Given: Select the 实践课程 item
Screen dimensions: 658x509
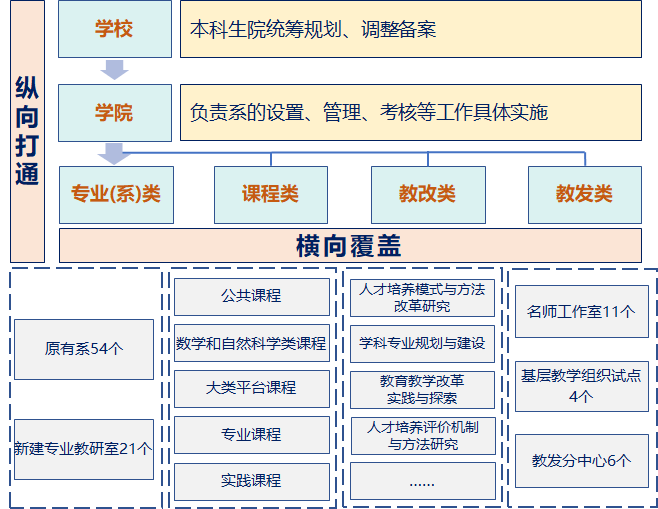Looking at the screenshot, I should (251, 480).
